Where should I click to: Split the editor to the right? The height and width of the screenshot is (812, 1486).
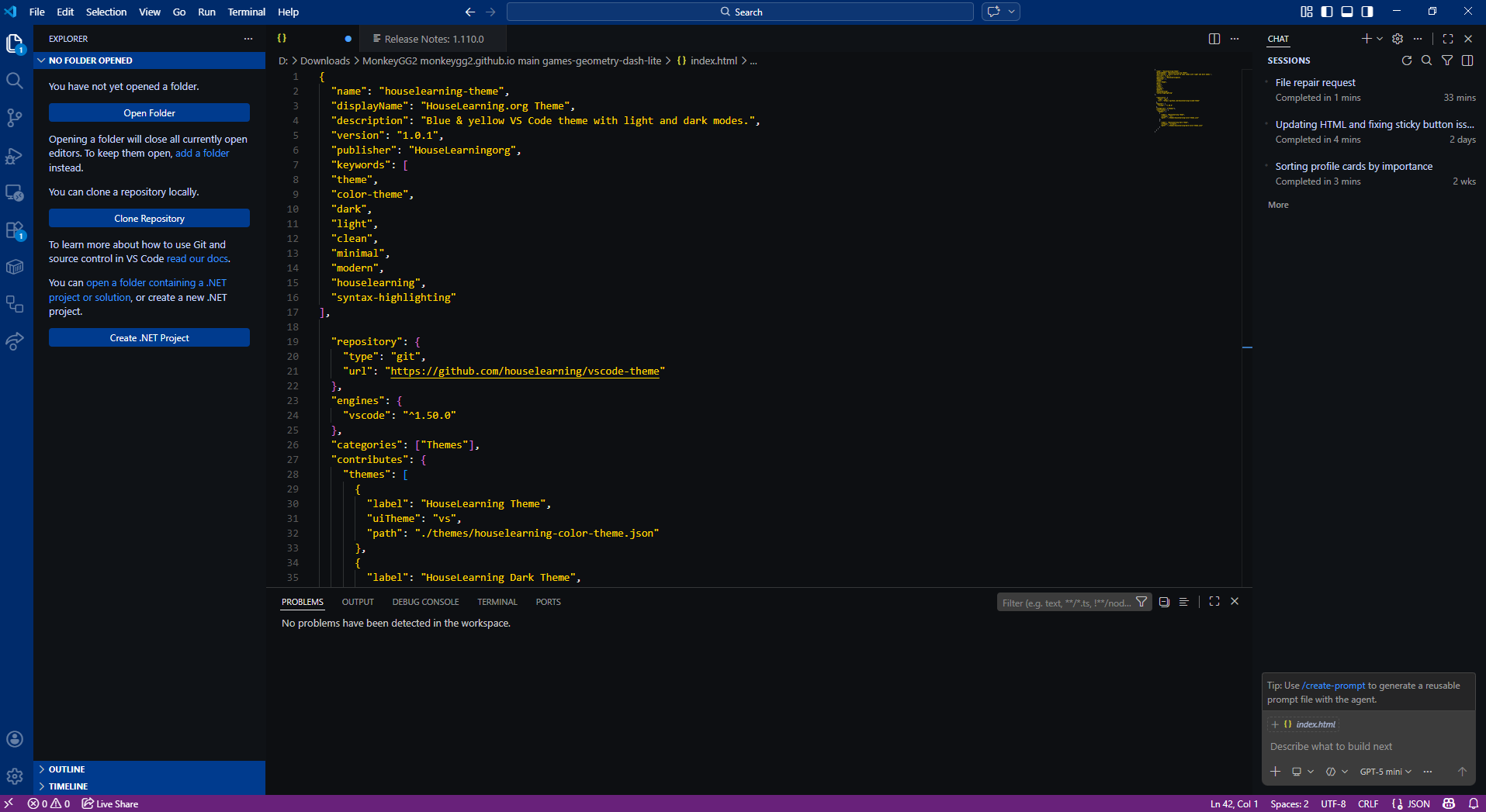[x=1214, y=39]
